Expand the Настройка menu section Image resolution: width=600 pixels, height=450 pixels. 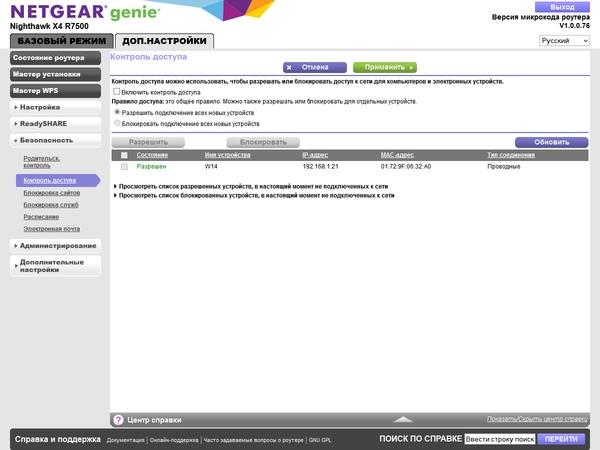(x=55, y=107)
